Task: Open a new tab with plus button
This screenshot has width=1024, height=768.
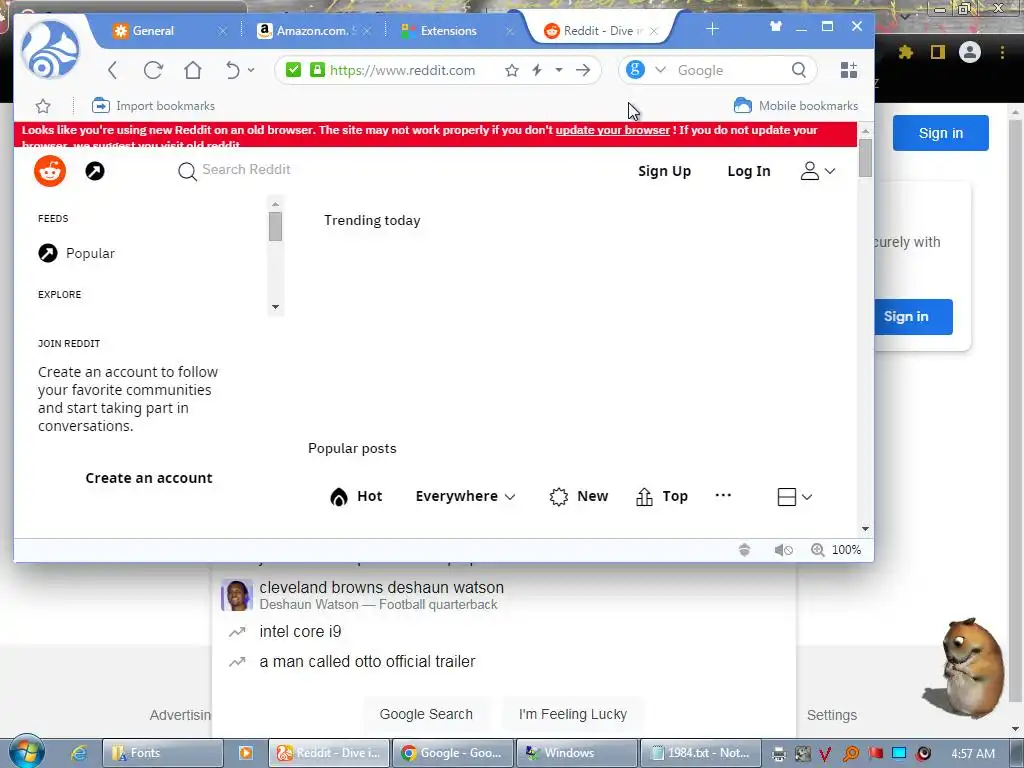Action: [x=712, y=29]
